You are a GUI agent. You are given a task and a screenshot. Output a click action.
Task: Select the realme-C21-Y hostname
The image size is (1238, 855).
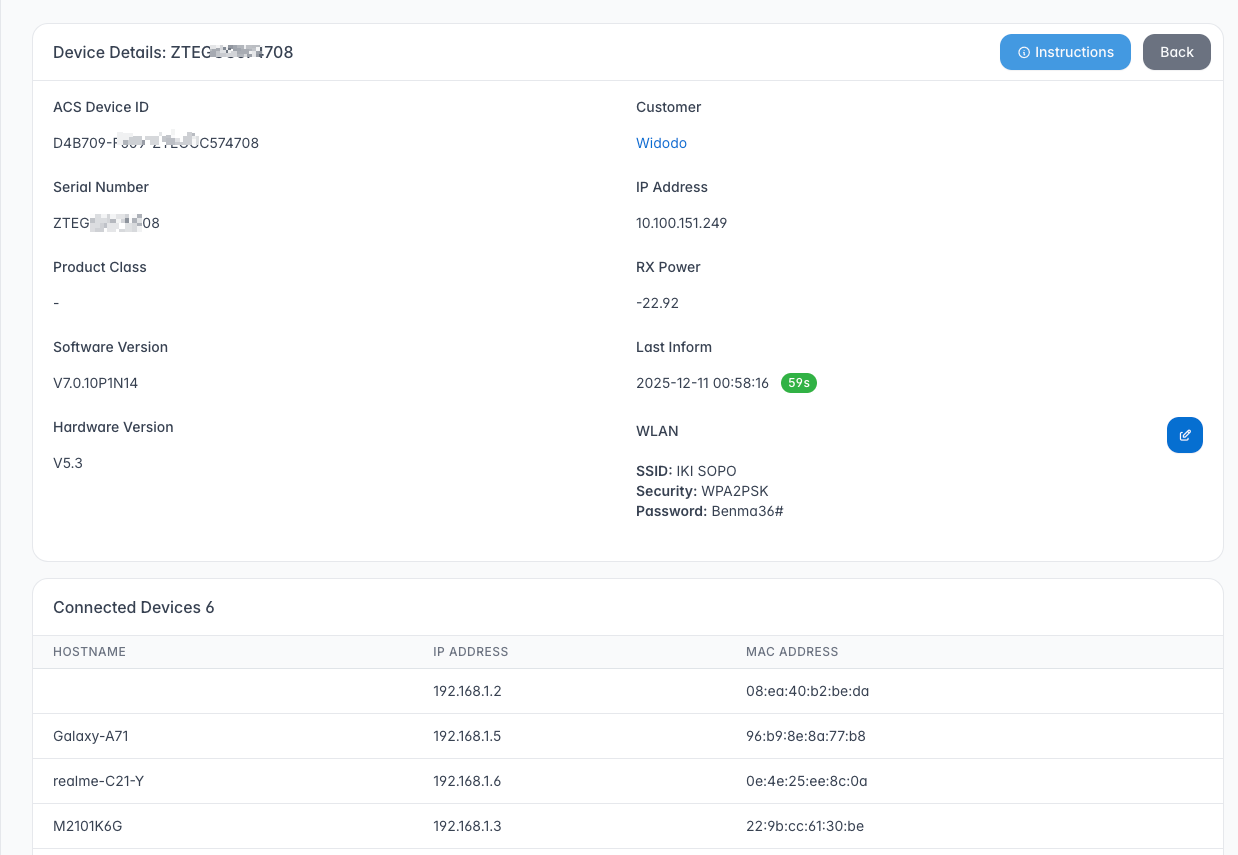click(x=98, y=781)
